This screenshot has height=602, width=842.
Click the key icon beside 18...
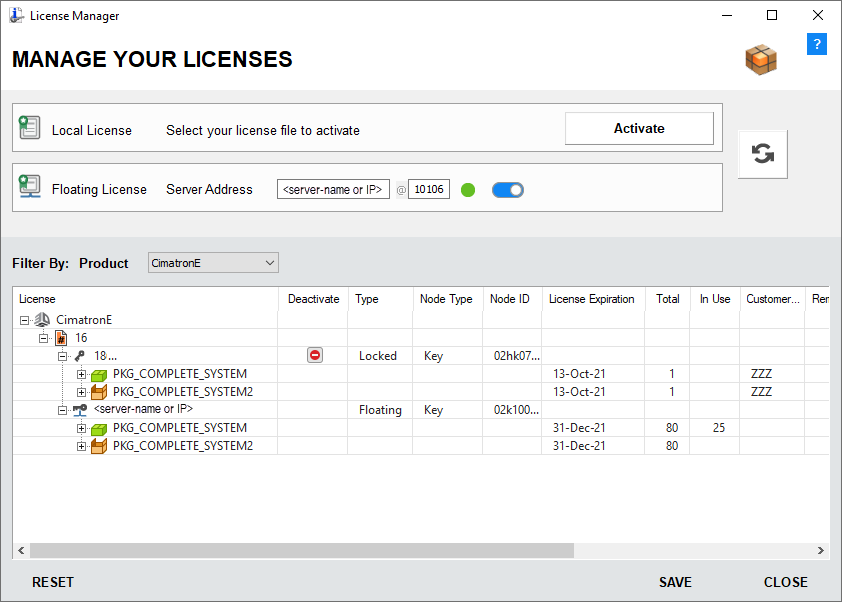click(79, 356)
